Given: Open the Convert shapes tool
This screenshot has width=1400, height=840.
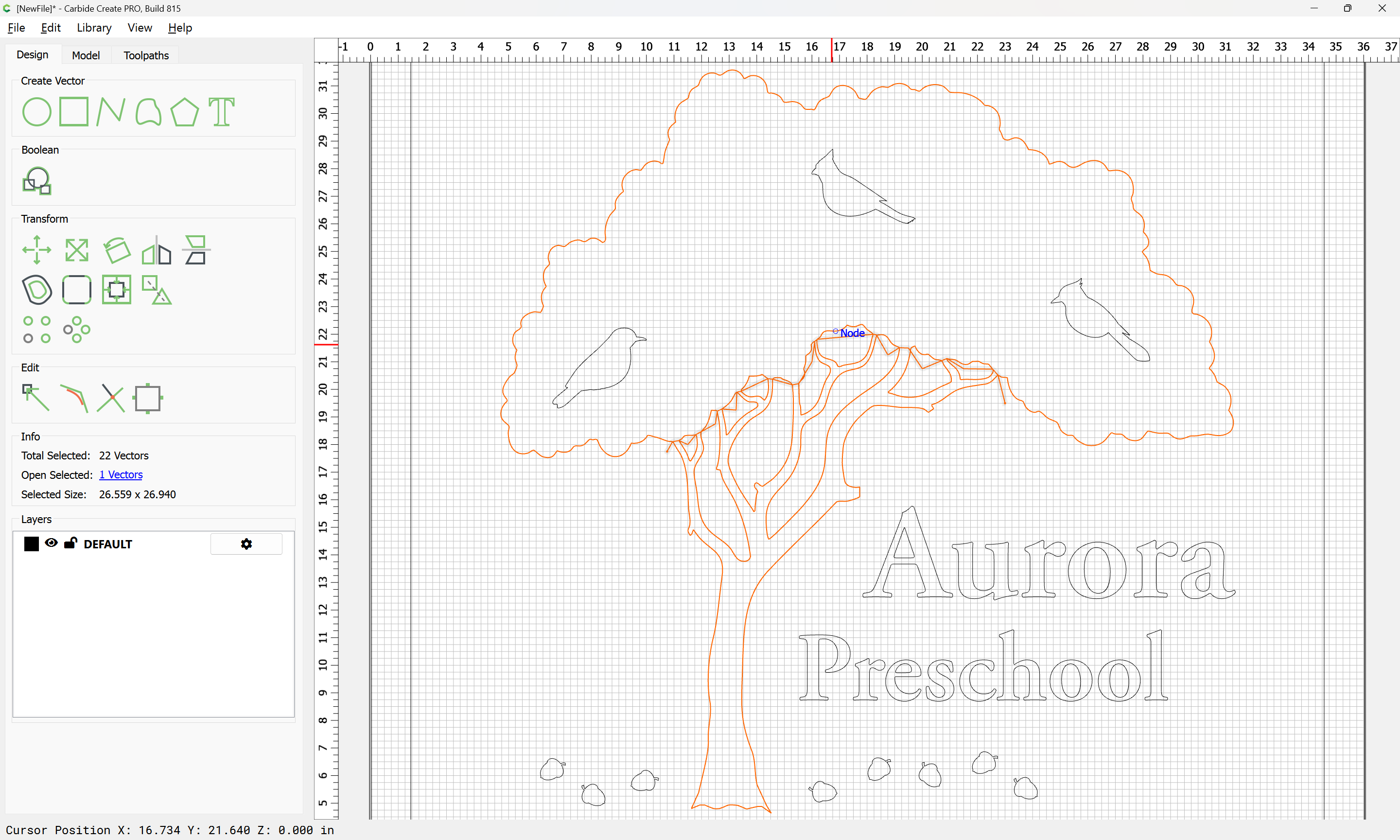Looking at the screenshot, I should pos(157,290).
